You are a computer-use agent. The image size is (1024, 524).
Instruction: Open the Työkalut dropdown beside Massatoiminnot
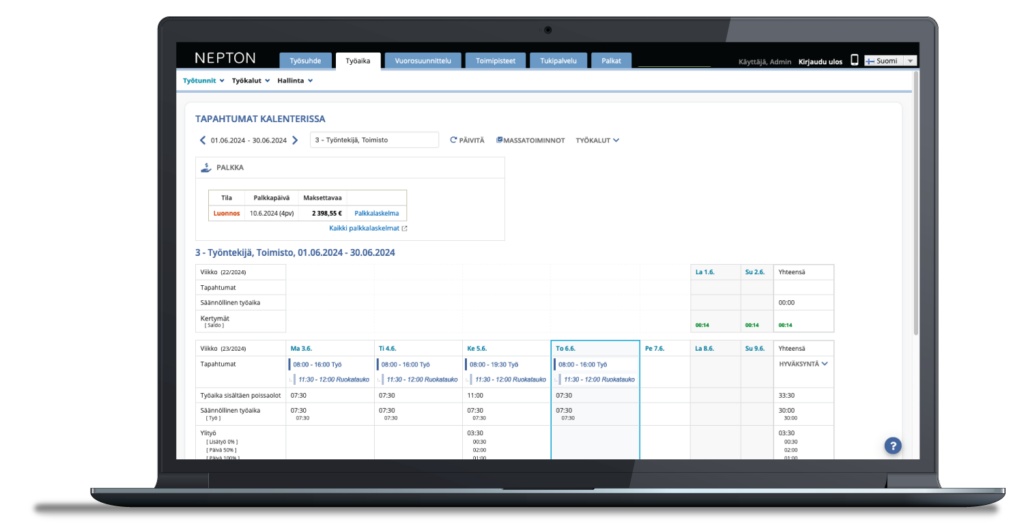coord(597,140)
